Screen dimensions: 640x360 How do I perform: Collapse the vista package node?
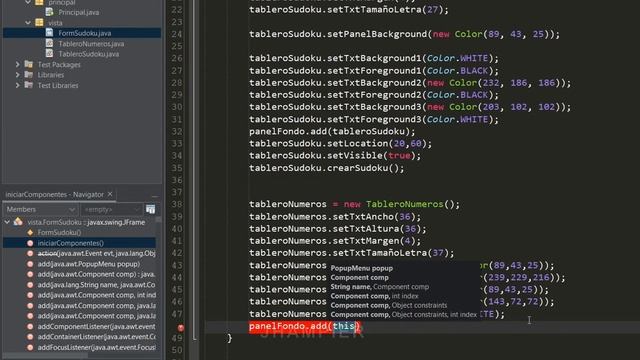[x=28, y=22]
